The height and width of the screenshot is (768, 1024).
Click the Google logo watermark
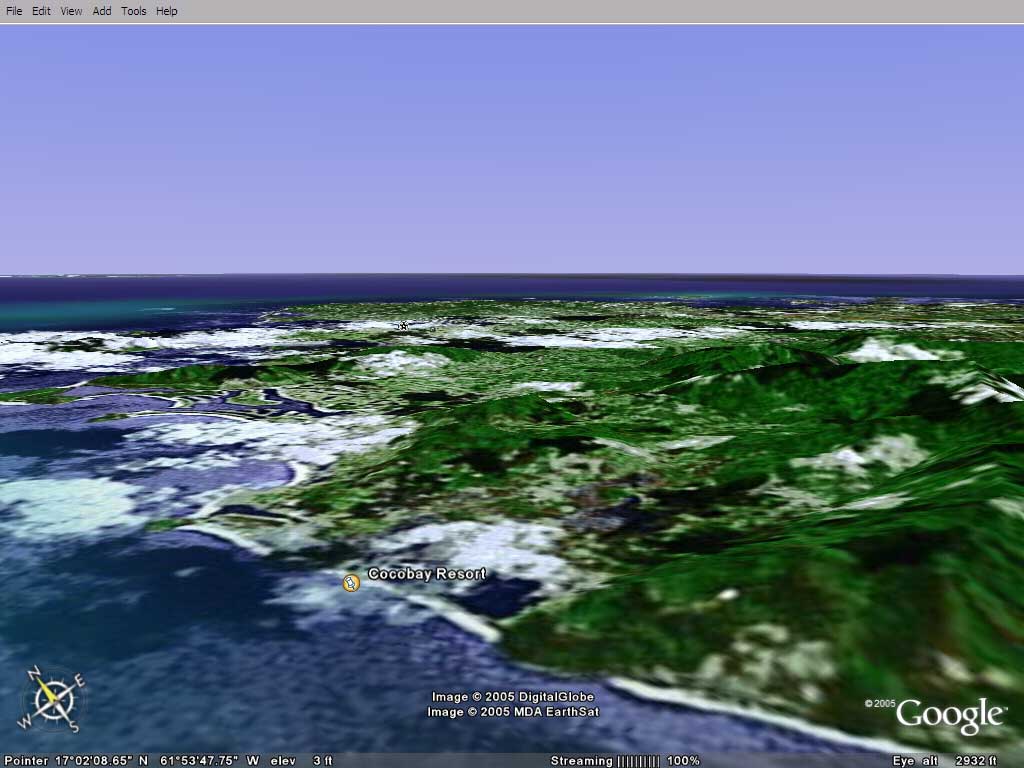click(x=949, y=716)
